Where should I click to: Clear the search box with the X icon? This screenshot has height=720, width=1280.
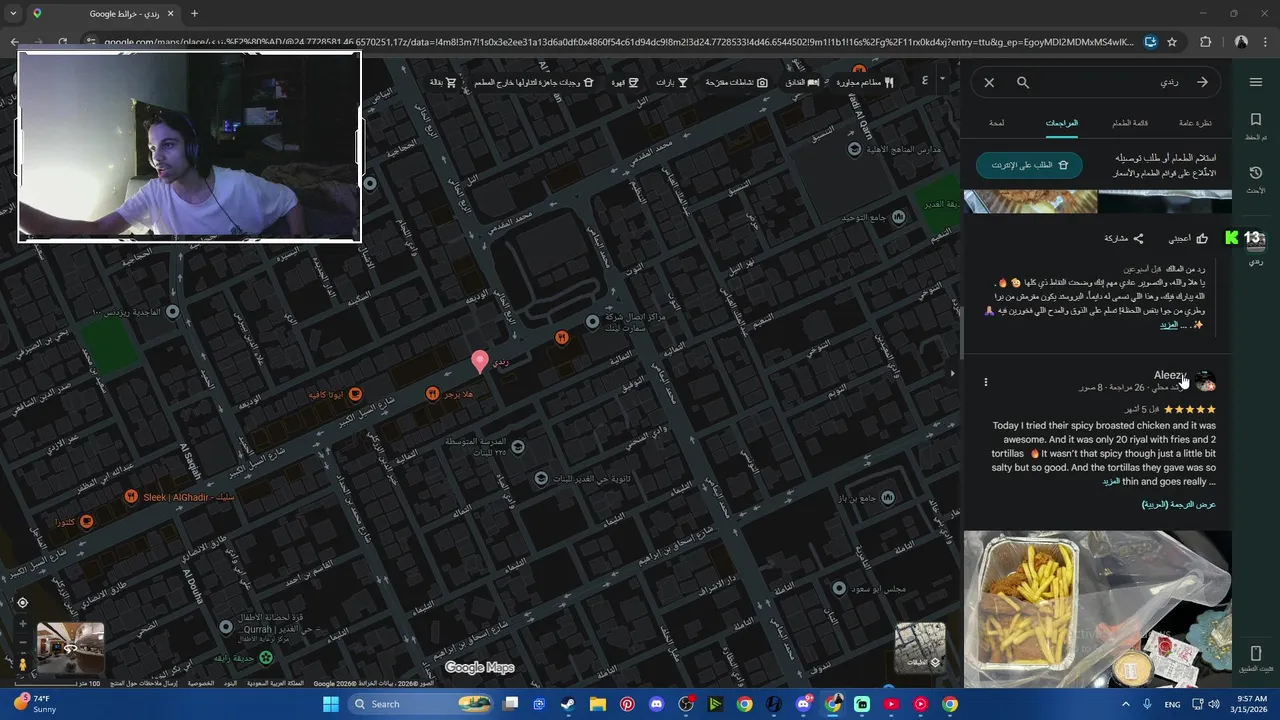tap(989, 83)
